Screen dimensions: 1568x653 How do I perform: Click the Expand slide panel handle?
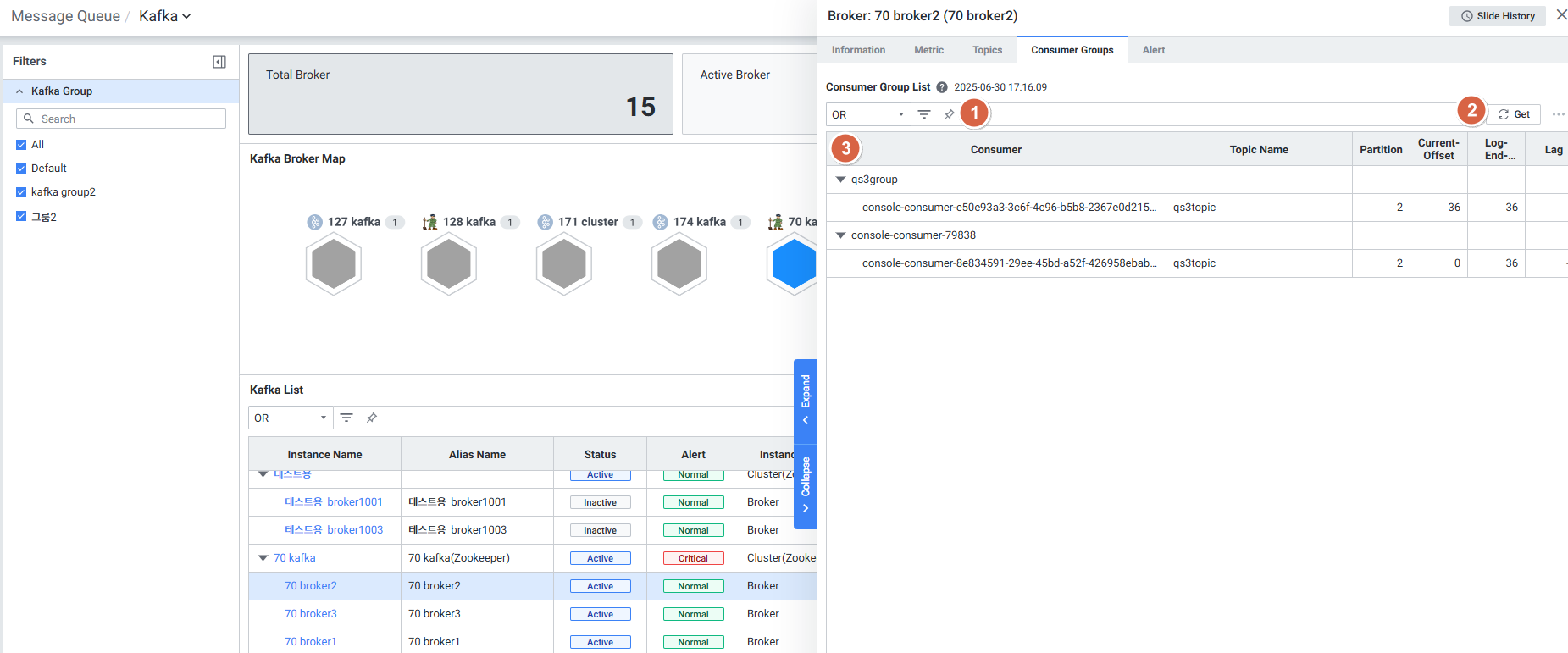(806, 401)
